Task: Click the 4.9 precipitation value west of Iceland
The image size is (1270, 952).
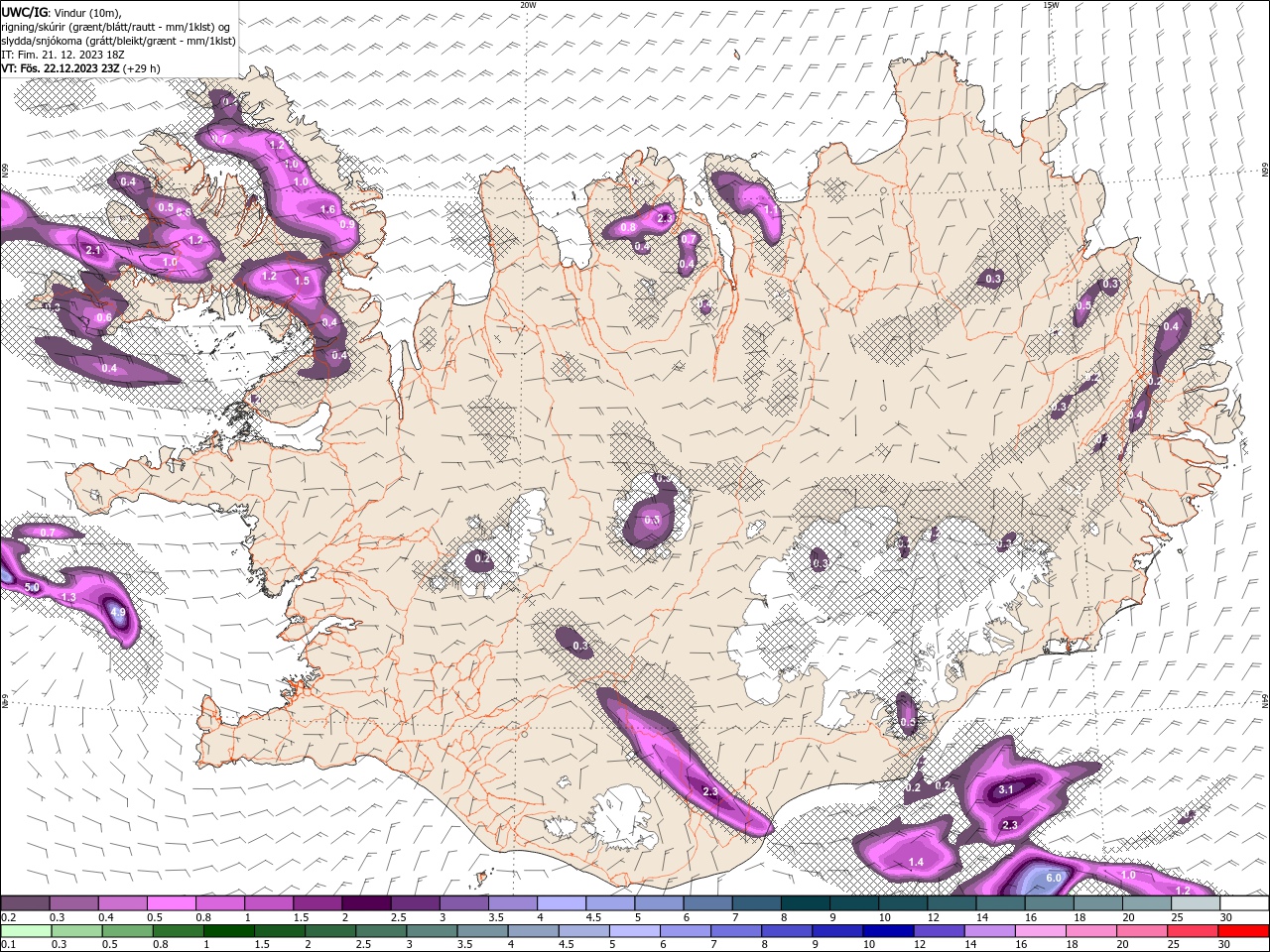Action: (117, 613)
